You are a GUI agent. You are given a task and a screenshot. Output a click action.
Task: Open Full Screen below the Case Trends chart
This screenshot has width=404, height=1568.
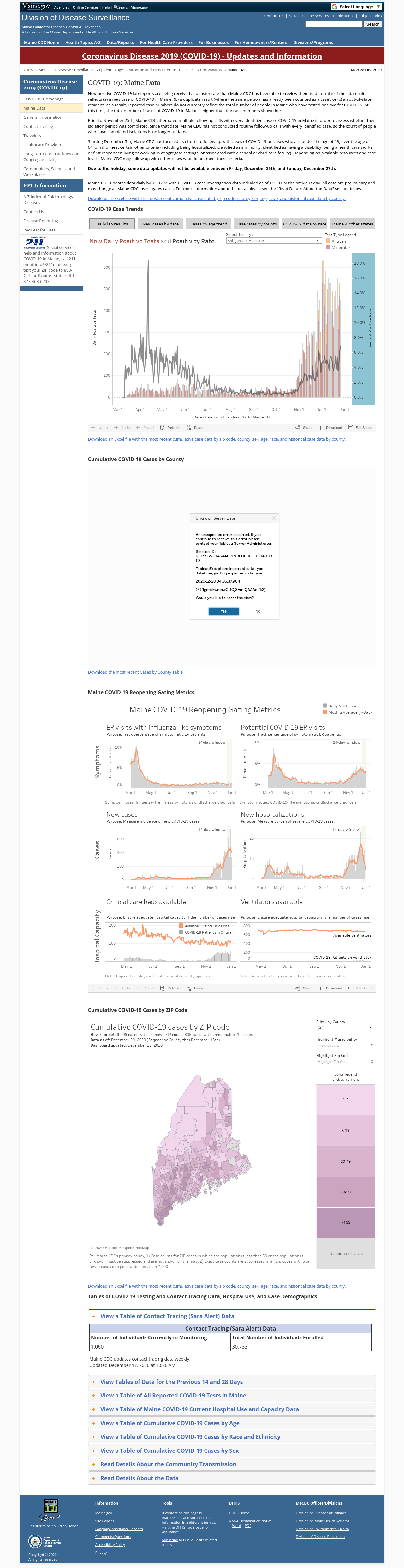(360, 427)
